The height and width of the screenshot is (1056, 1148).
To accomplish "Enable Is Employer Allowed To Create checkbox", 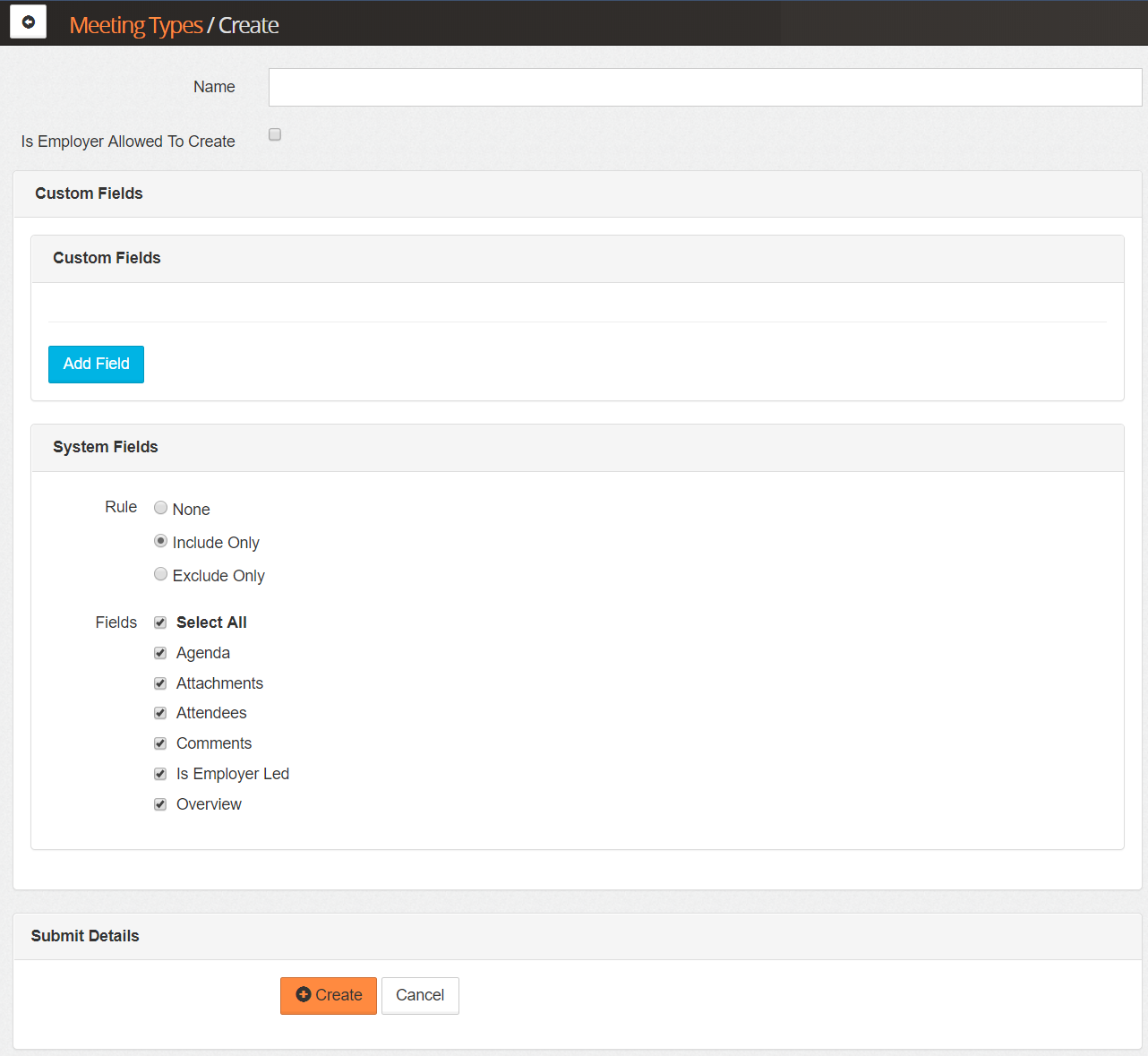I will point(275,134).
